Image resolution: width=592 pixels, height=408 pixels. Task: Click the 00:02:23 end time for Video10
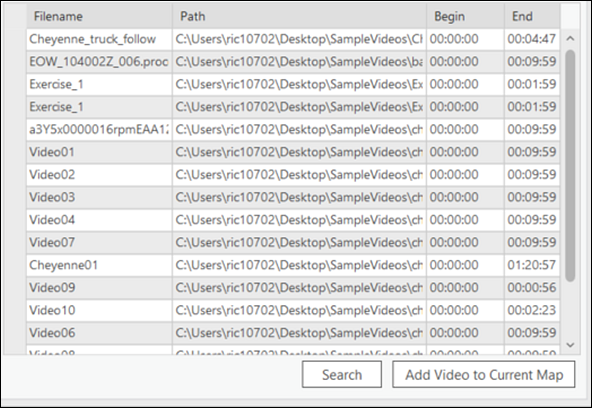coord(532,310)
